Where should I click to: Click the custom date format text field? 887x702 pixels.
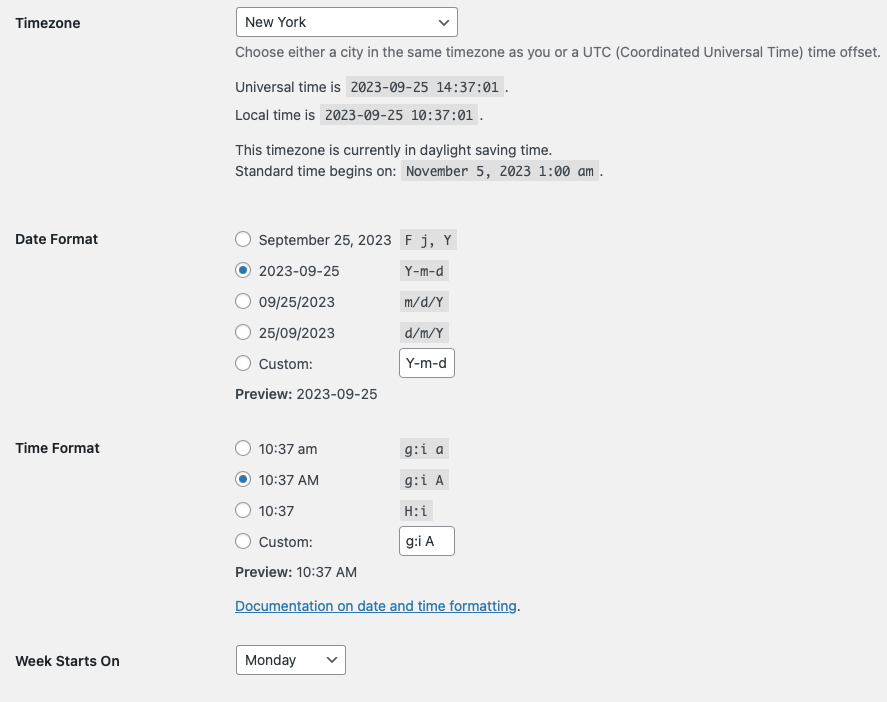point(427,363)
